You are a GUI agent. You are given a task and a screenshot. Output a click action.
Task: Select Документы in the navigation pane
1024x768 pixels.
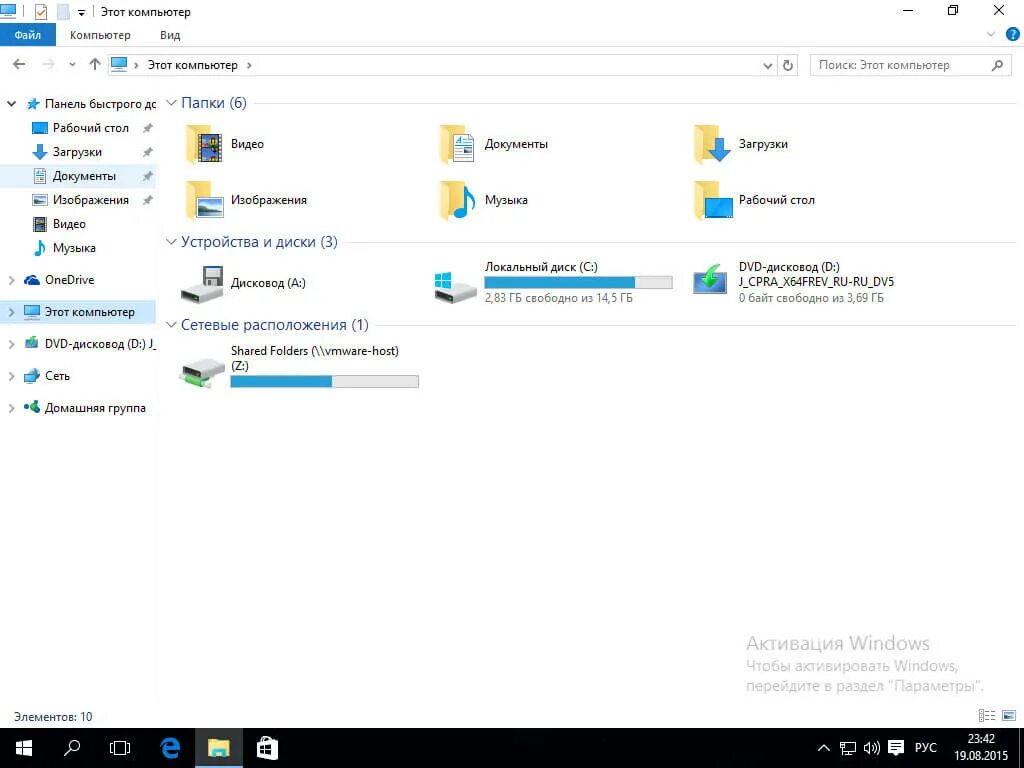[x=84, y=176]
